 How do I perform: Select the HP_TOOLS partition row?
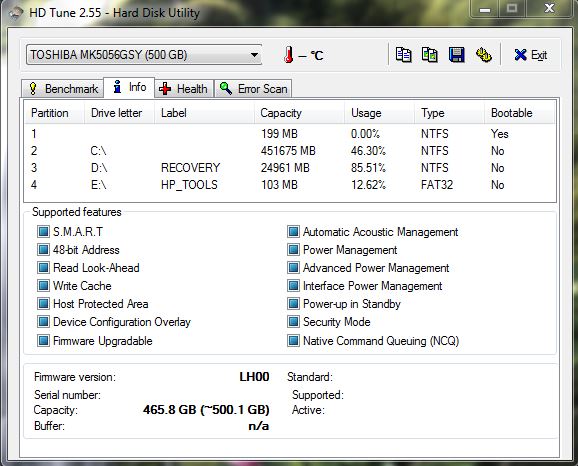[x=290, y=185]
